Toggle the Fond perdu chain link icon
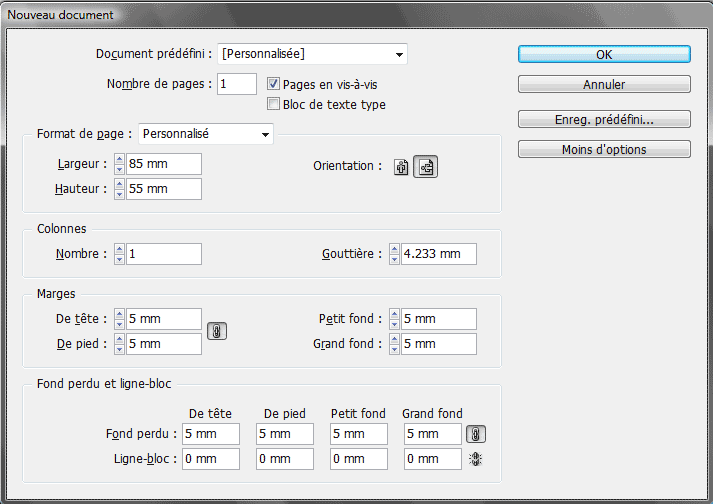This screenshot has height=504, width=713. [x=476, y=434]
